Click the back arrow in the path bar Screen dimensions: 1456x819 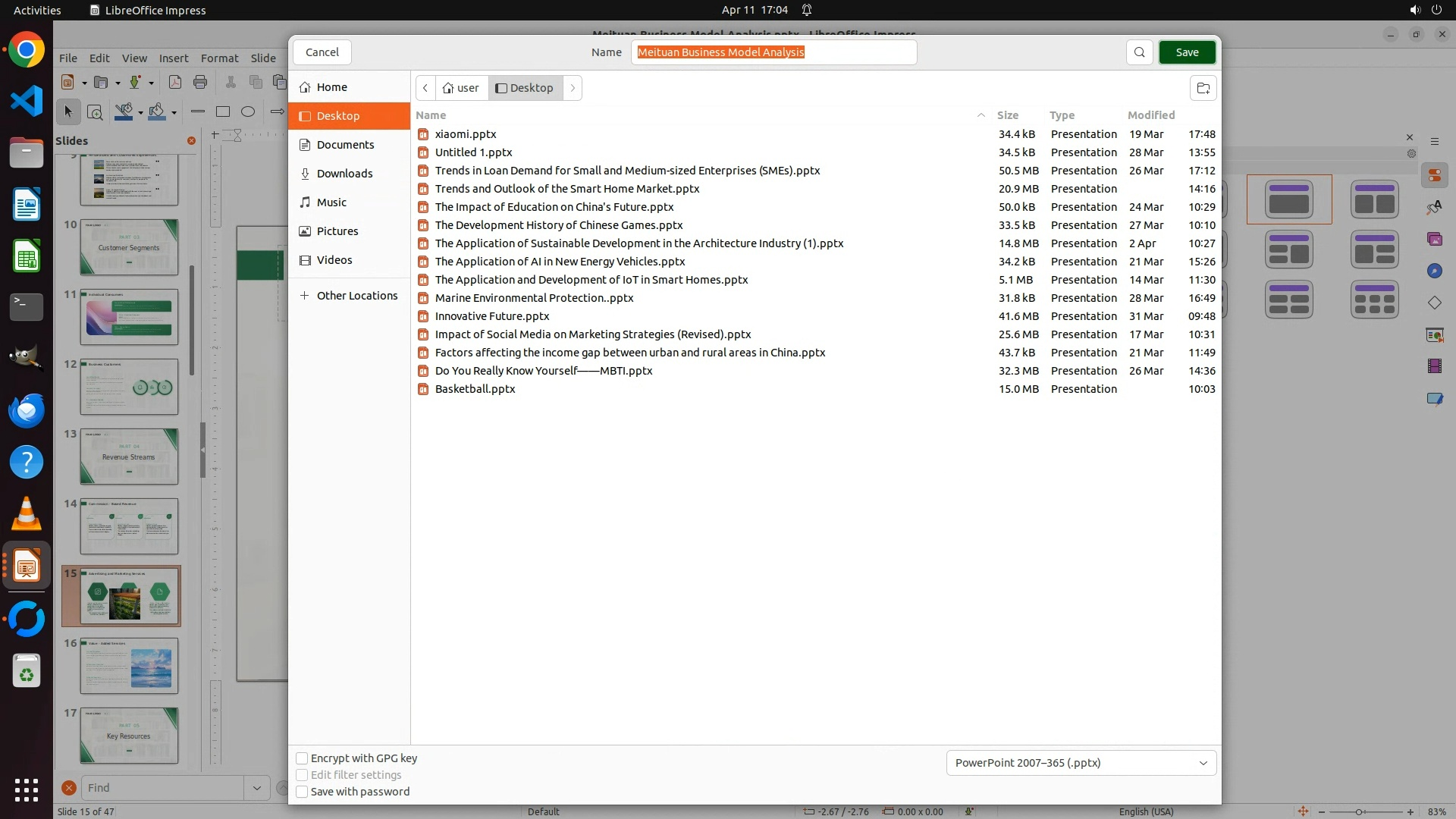[x=425, y=88]
